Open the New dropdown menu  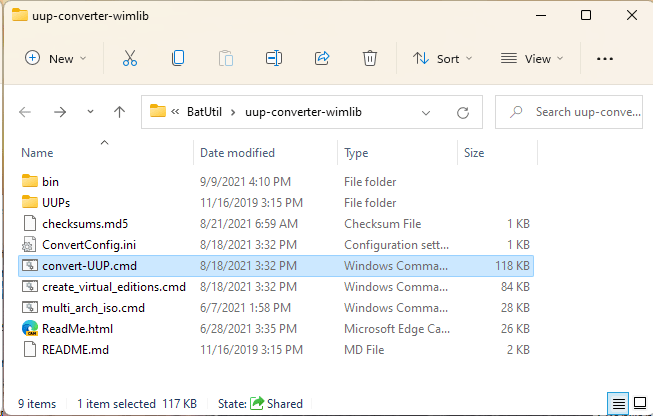pos(56,58)
